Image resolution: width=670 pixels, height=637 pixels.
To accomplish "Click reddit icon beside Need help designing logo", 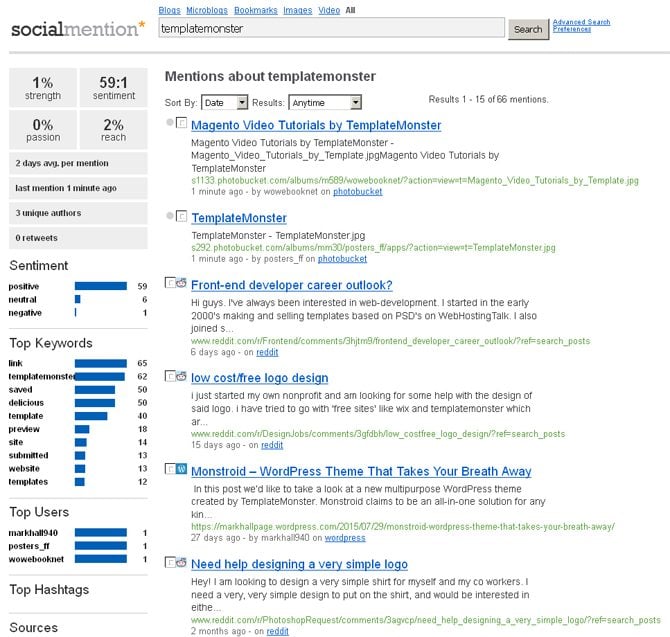I will click(181, 564).
